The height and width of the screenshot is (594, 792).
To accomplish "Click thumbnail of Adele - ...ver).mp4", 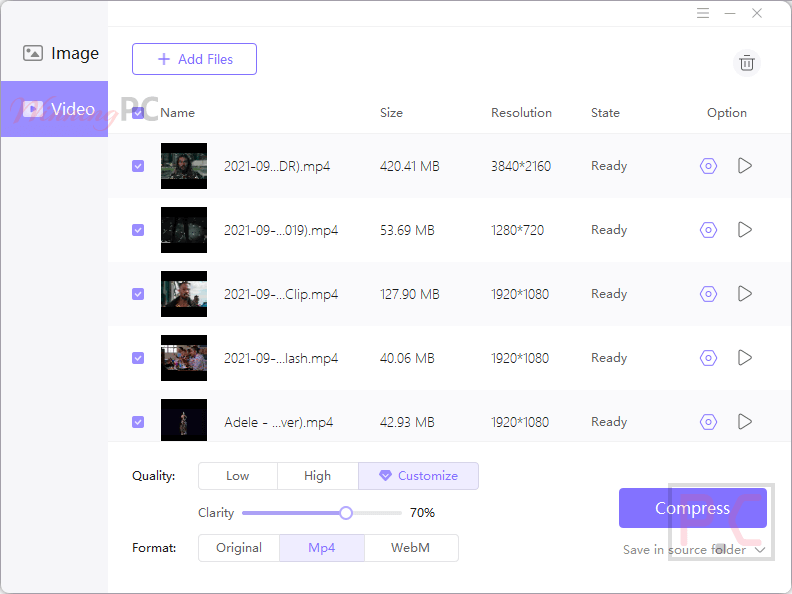I will click(184, 420).
